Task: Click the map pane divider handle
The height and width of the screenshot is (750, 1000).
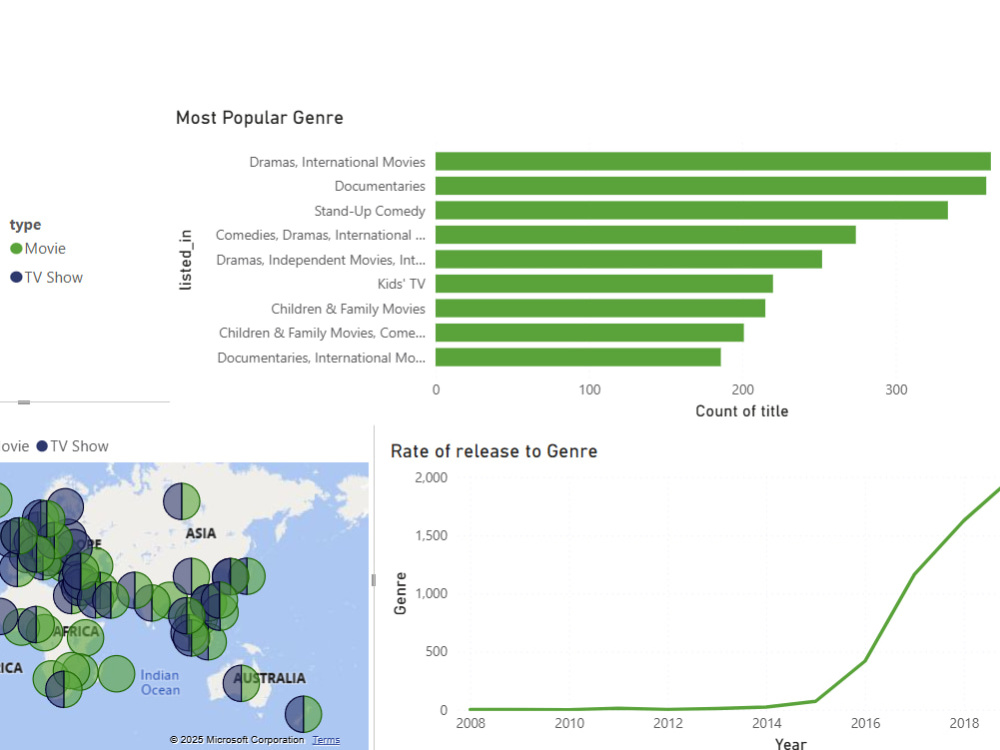Action: tap(373, 580)
